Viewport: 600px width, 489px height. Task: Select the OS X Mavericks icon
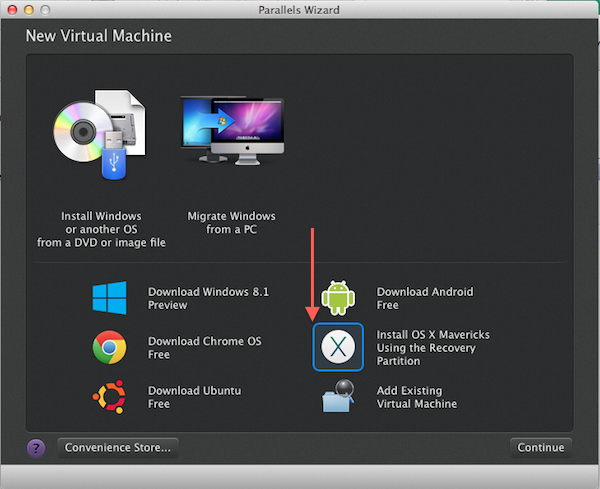click(x=338, y=347)
